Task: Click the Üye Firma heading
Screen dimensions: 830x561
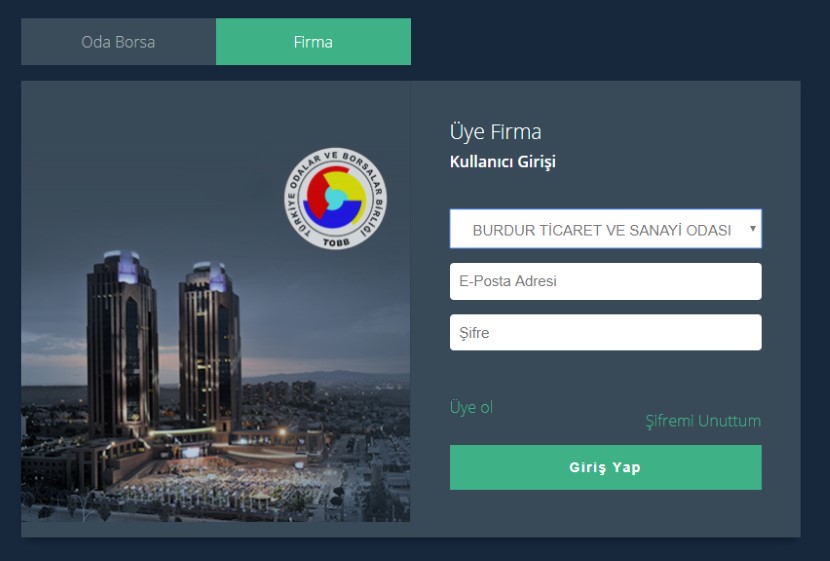Action: [495, 132]
